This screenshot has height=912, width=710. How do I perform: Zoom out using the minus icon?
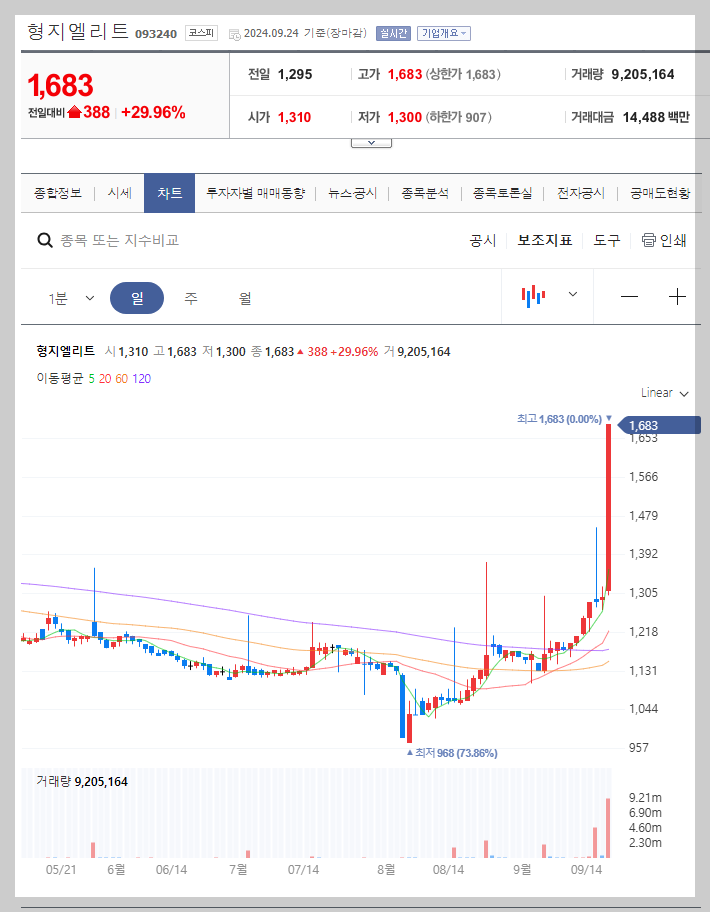(628, 296)
